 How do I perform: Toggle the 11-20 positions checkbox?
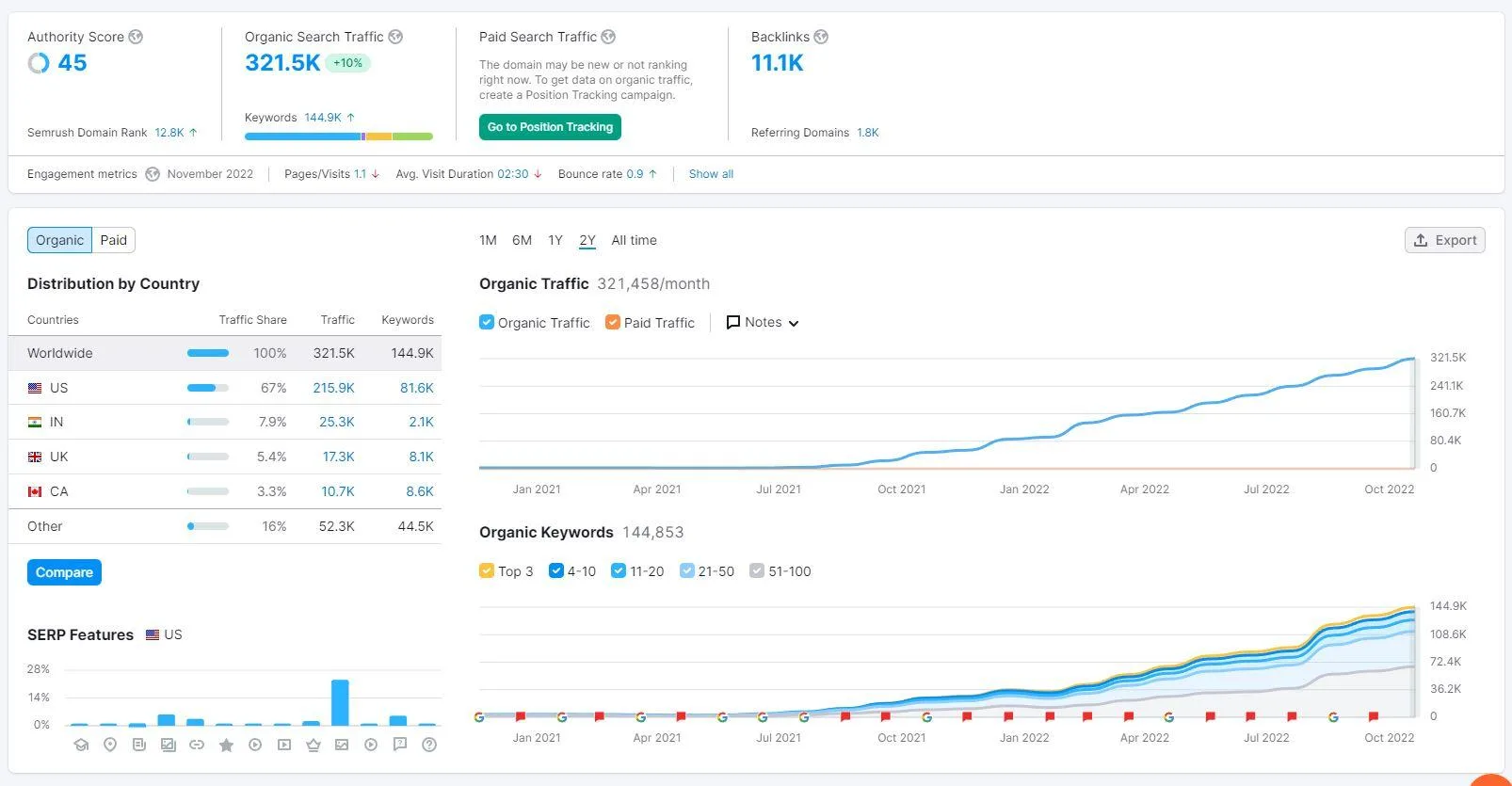tap(619, 570)
